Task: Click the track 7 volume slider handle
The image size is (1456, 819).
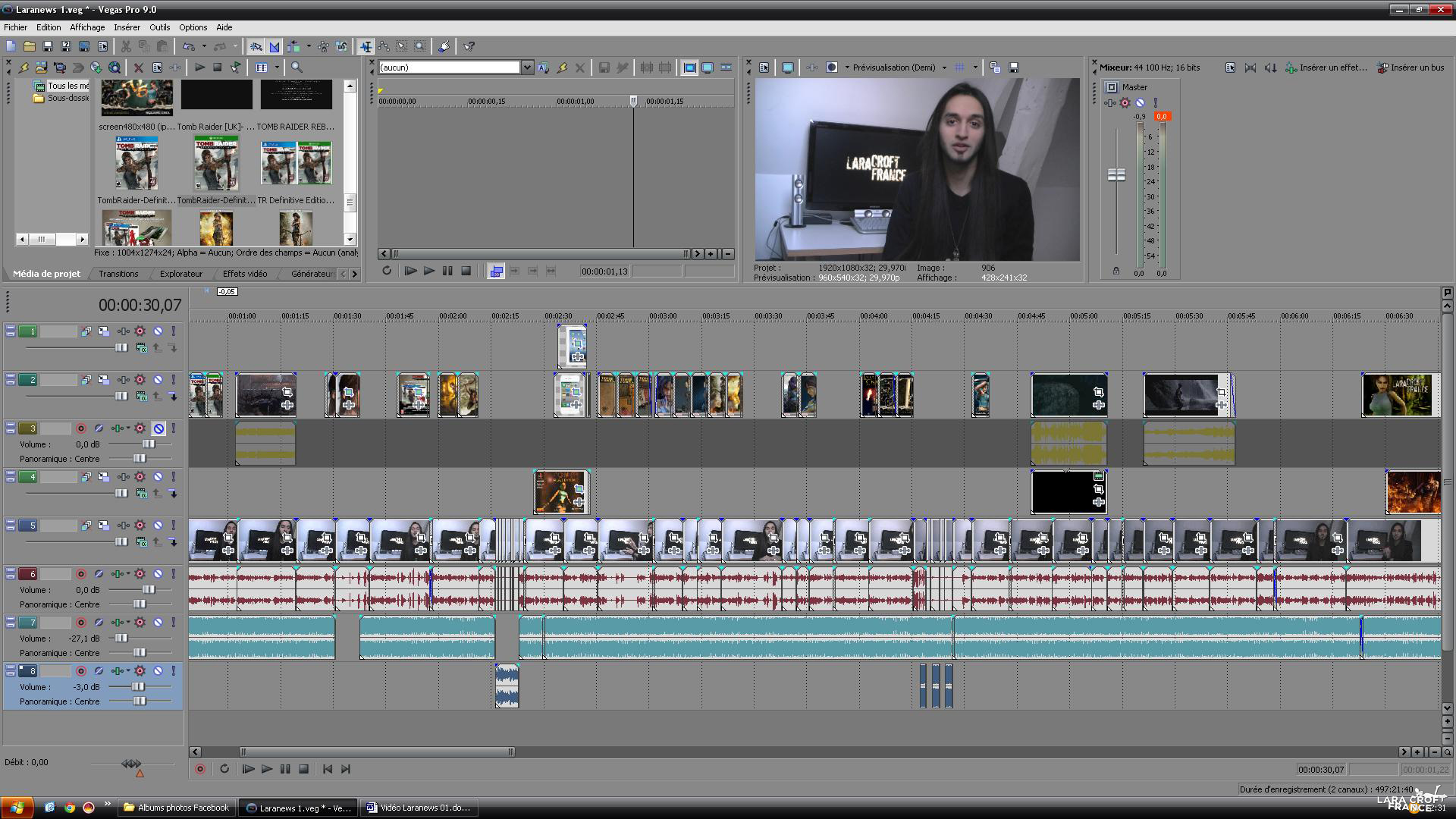Action: click(x=122, y=639)
